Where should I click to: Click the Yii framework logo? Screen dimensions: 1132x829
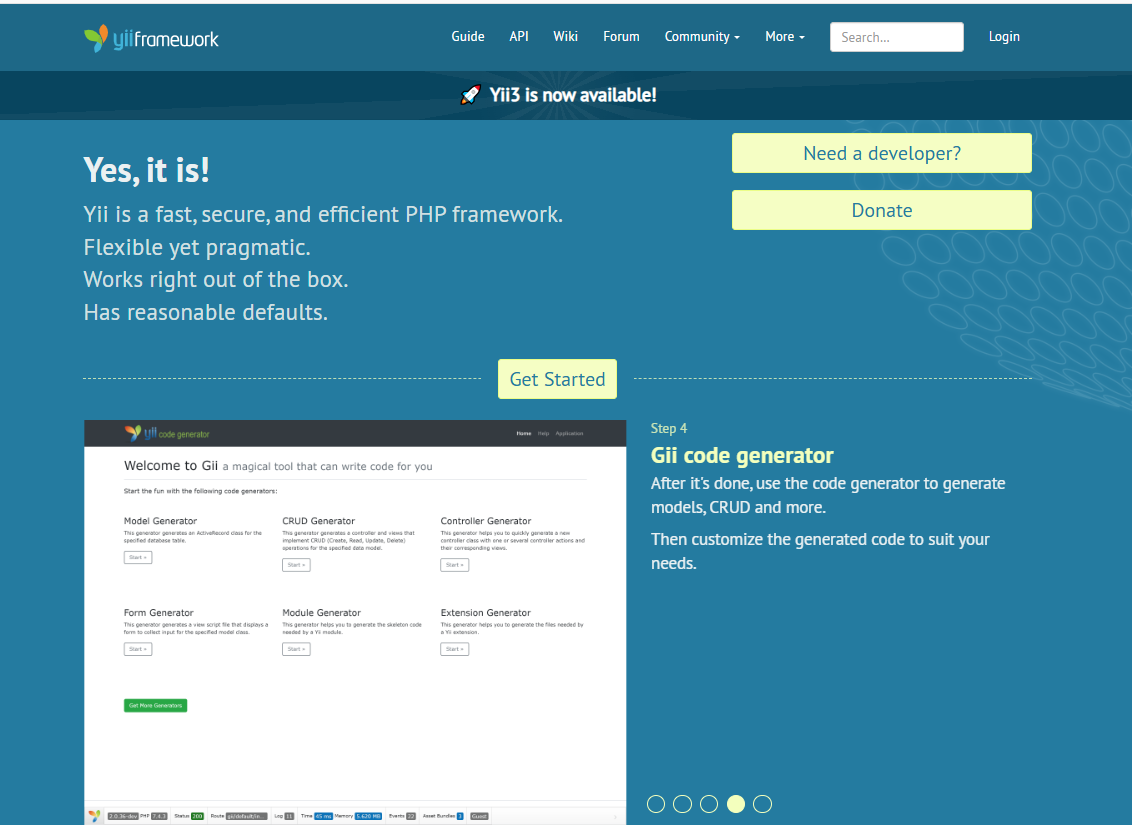pos(151,38)
